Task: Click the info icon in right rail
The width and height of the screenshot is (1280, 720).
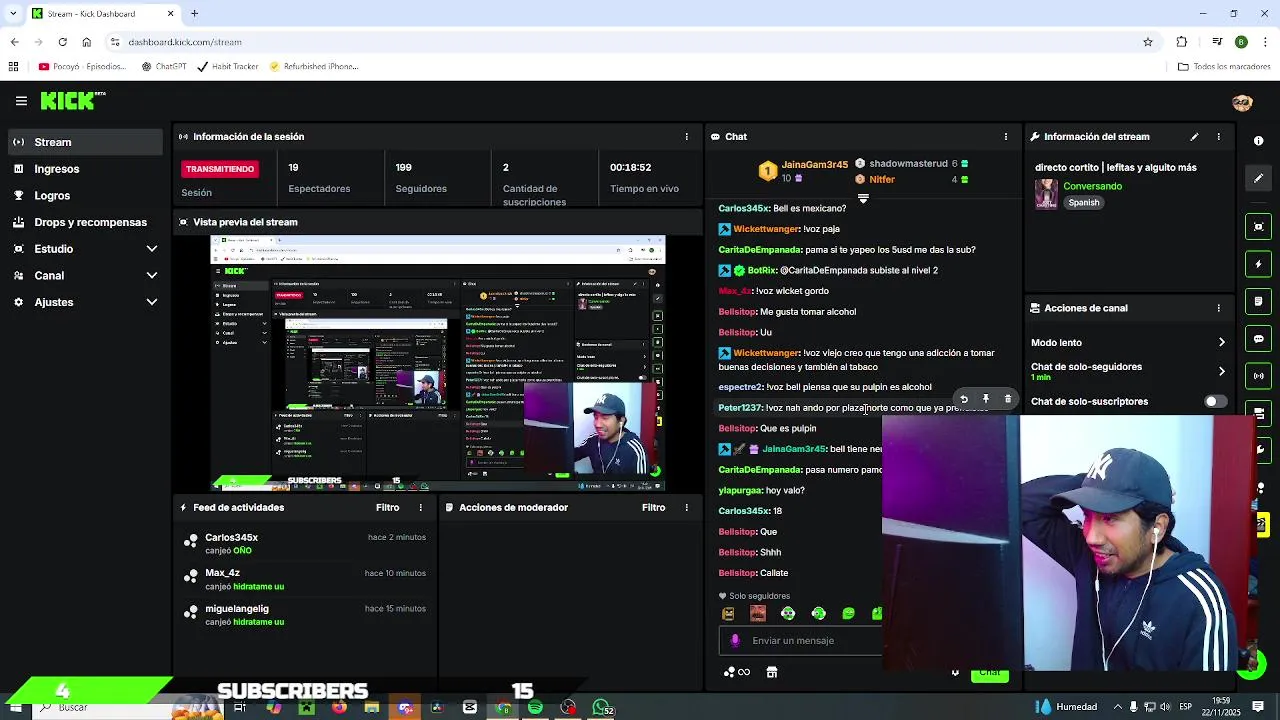Action: coord(1259,141)
